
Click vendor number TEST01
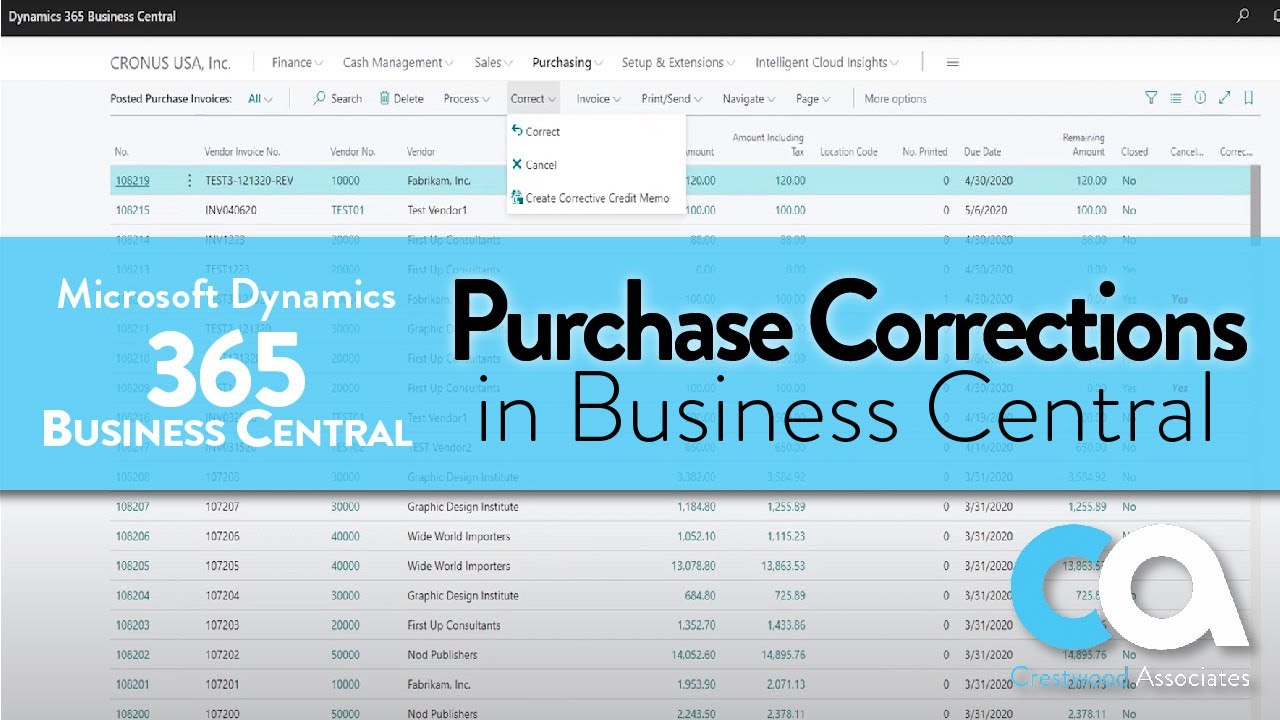coord(348,210)
